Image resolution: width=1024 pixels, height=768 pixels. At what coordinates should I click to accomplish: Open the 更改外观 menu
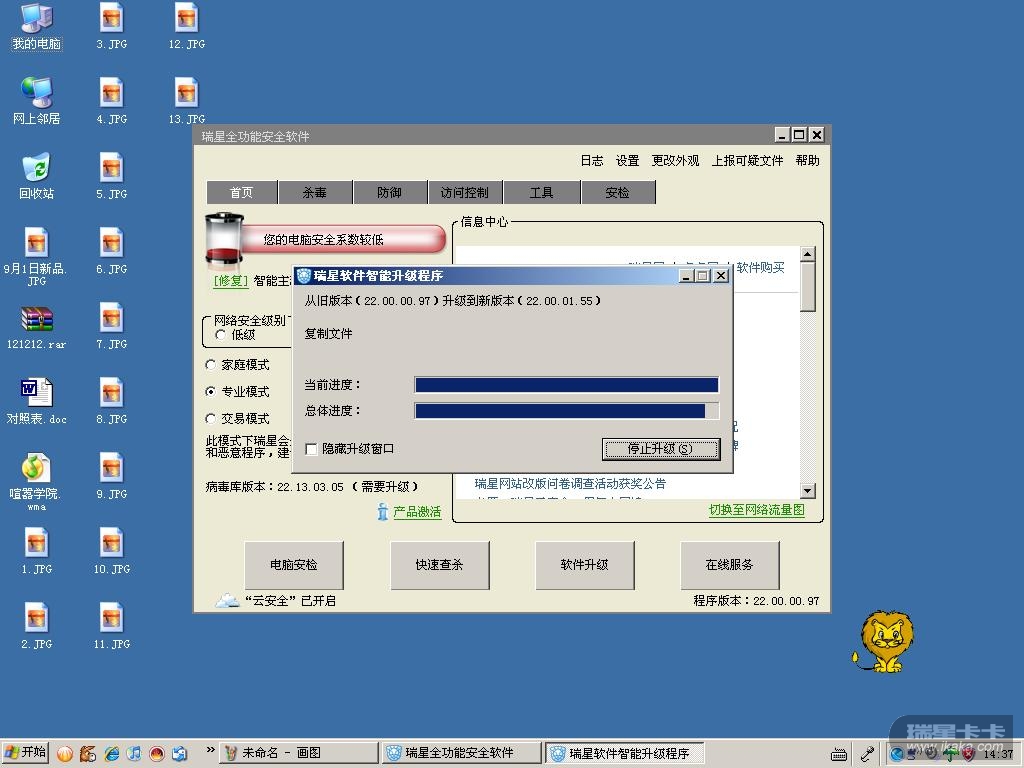pos(675,161)
